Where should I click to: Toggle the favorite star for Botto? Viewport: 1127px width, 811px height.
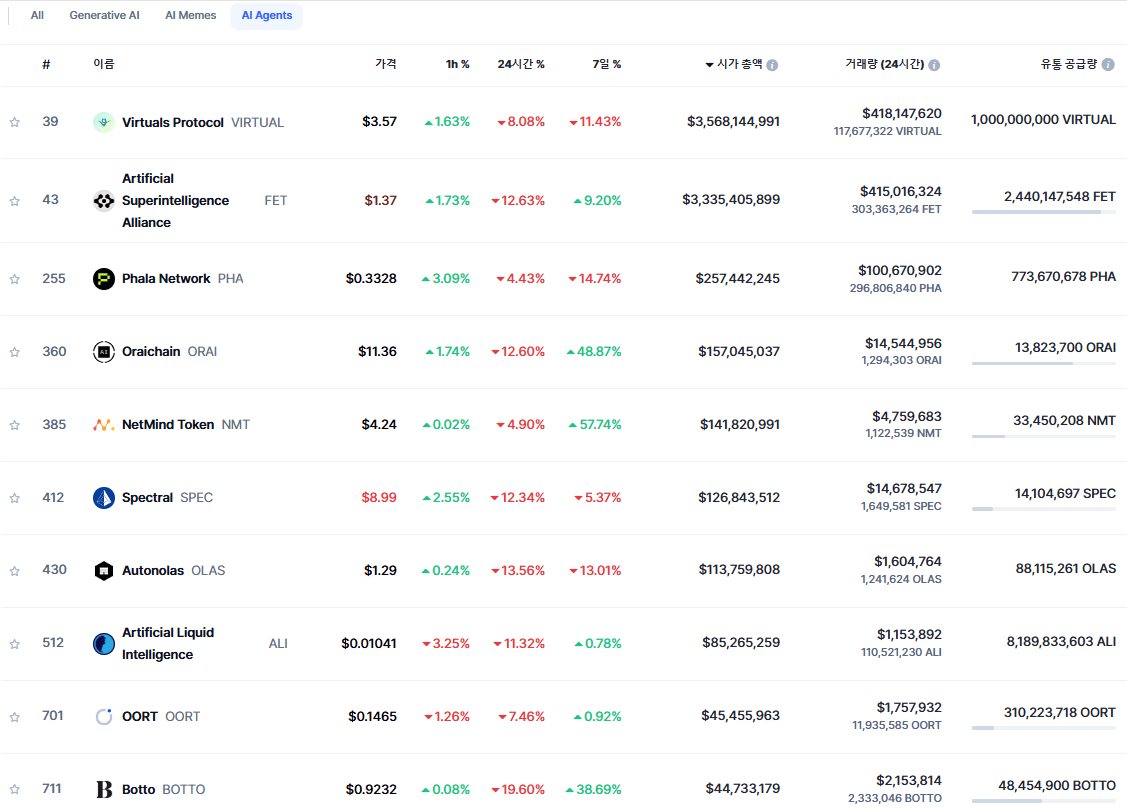pyautogui.click(x=15, y=790)
